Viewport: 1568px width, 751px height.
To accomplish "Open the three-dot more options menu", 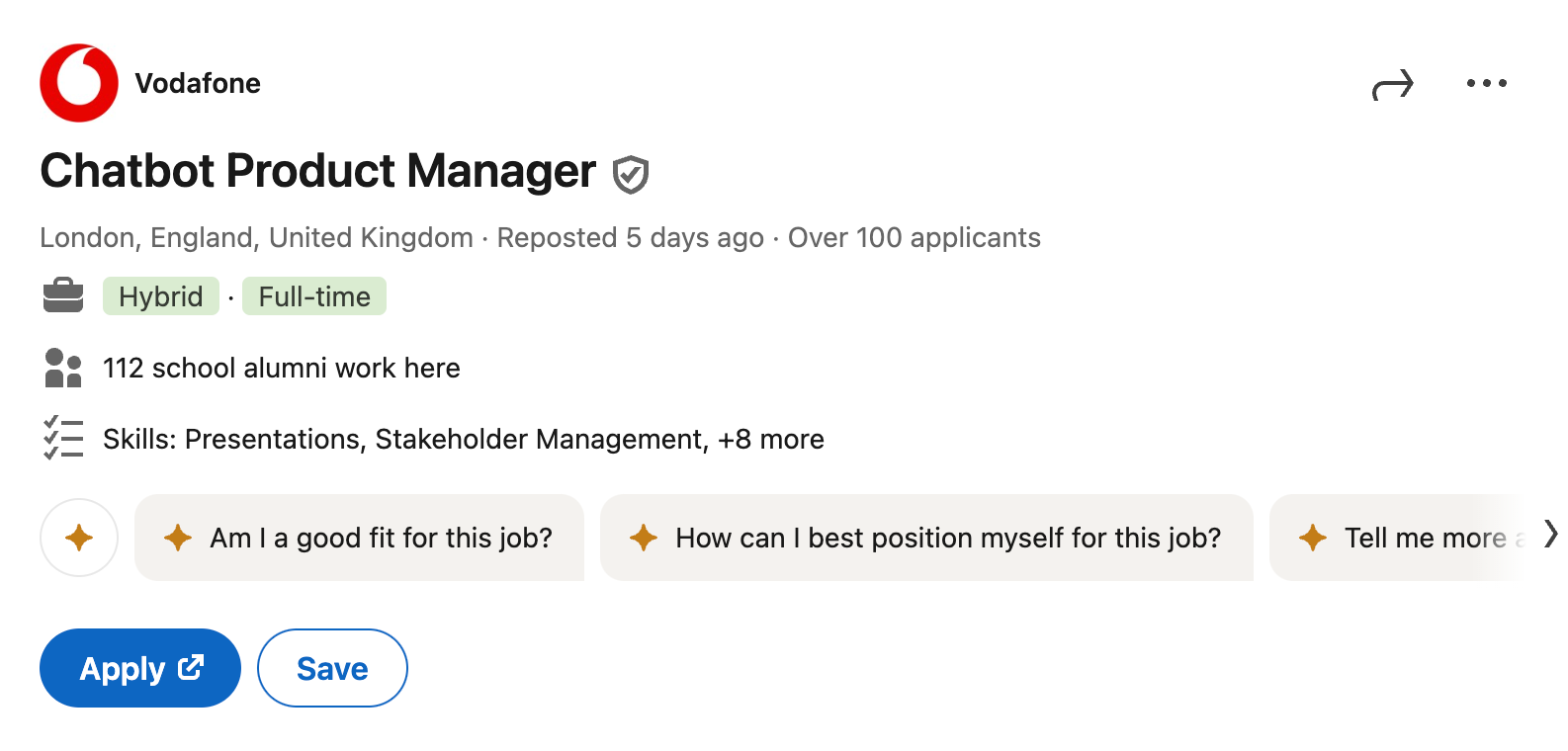I will tap(1487, 83).
